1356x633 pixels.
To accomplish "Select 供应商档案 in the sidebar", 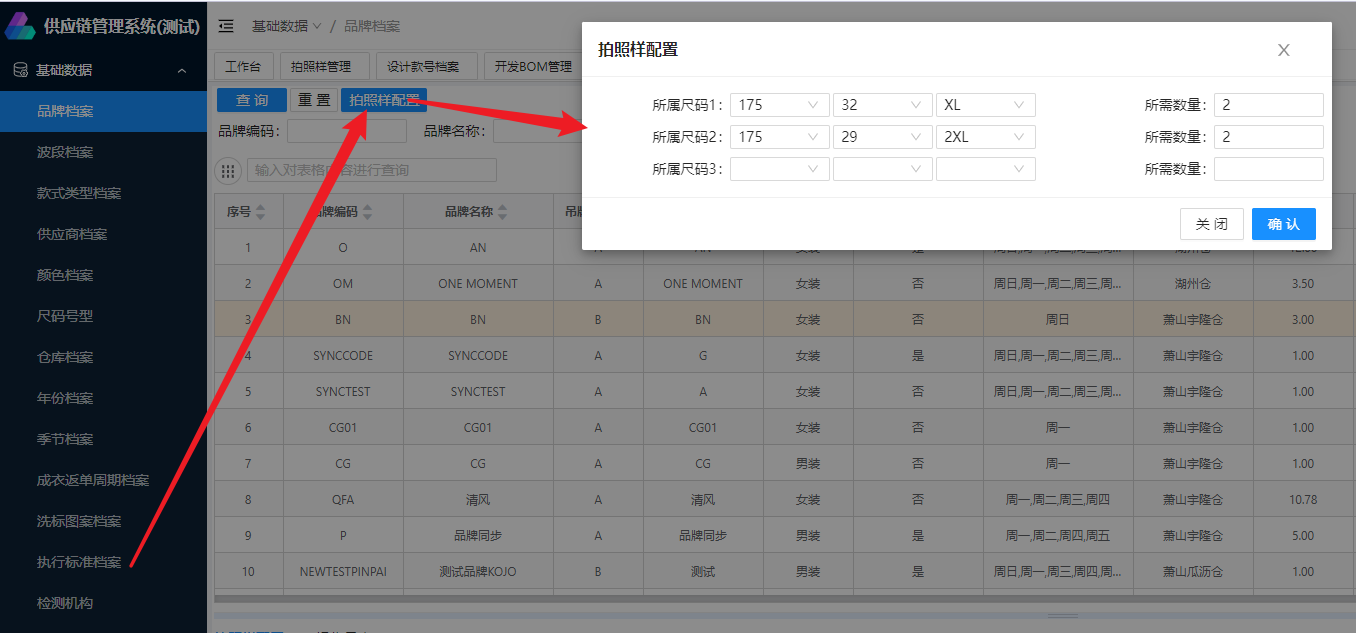I will tap(72, 234).
